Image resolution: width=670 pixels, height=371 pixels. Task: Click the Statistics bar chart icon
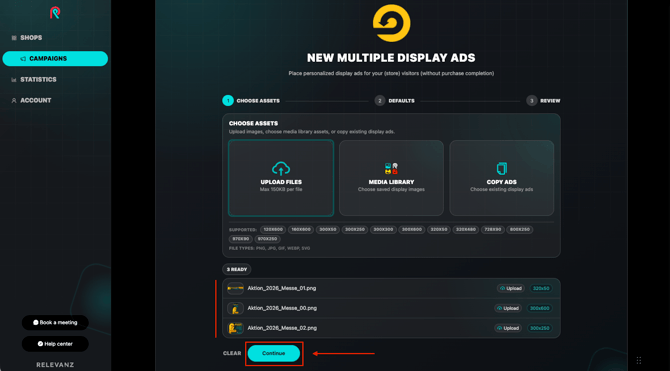point(14,80)
